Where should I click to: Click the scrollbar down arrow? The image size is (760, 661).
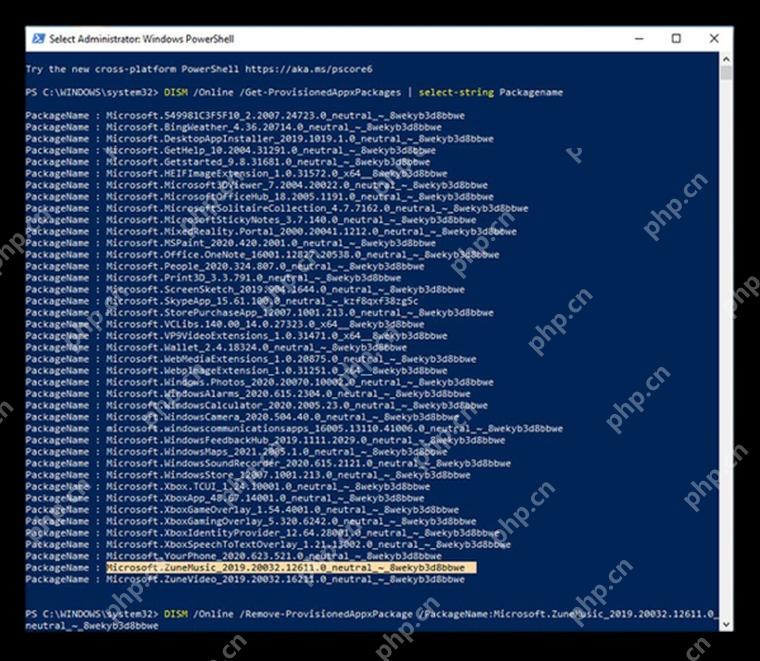[x=726, y=625]
